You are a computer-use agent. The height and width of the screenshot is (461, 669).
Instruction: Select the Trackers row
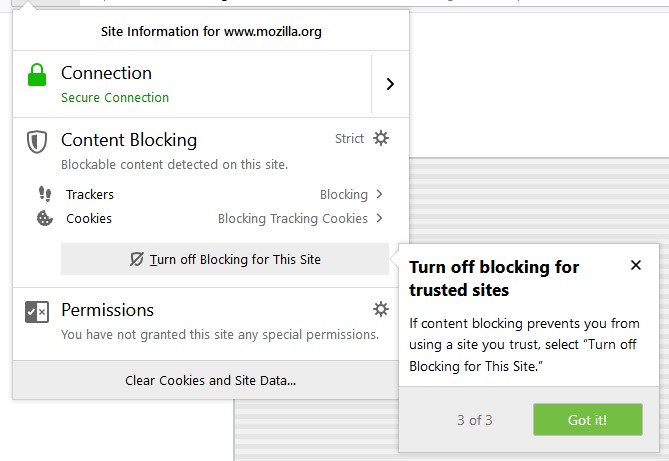[211, 194]
